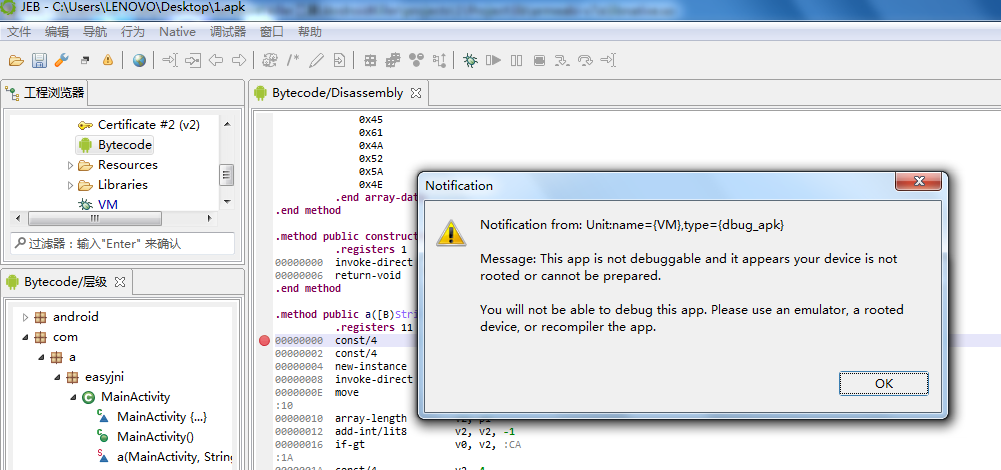
Task: Click the debugger run/resume icon
Action: tap(493, 61)
